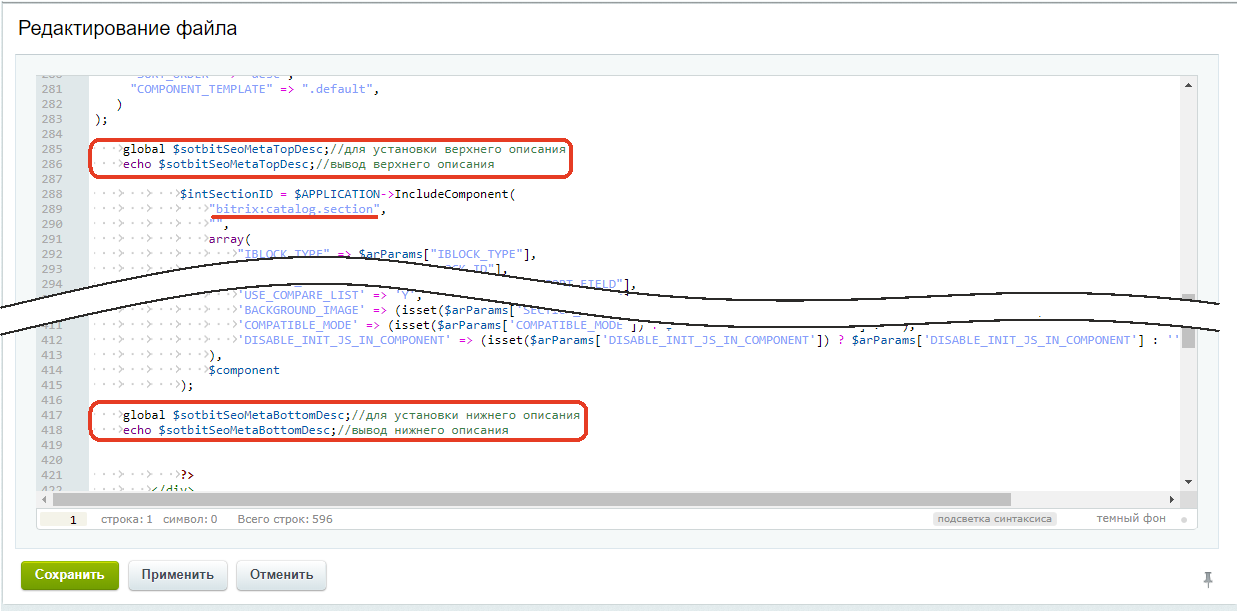This screenshot has height=611, width=1238.
Task: Toggle подсветка синтаксиса syntax highlighting
Action: (x=994, y=519)
